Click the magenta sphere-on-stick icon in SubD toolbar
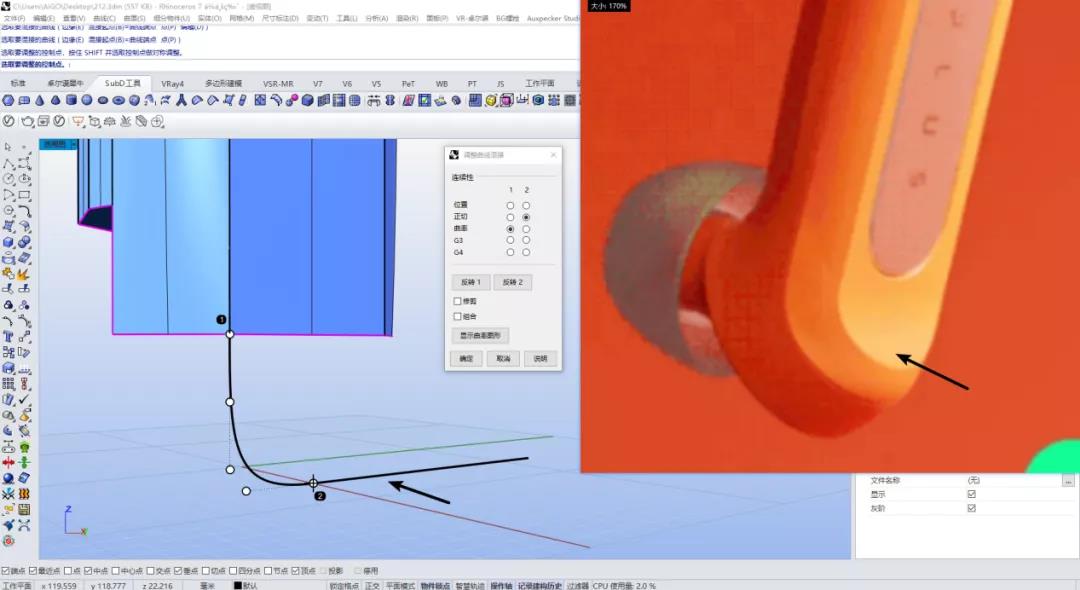This screenshot has height=590, width=1080. [x=292, y=101]
